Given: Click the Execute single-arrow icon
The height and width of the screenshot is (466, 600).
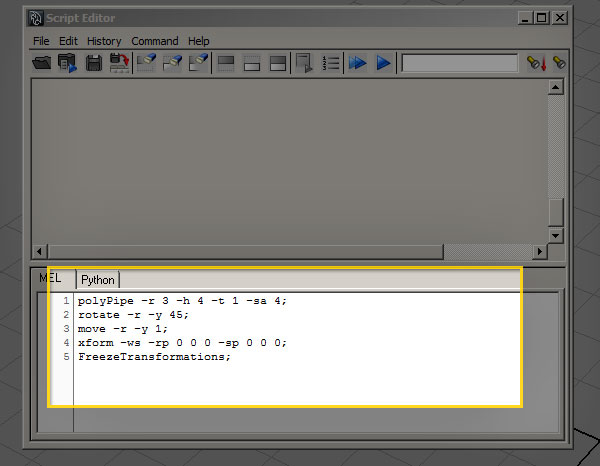Looking at the screenshot, I should coord(383,63).
